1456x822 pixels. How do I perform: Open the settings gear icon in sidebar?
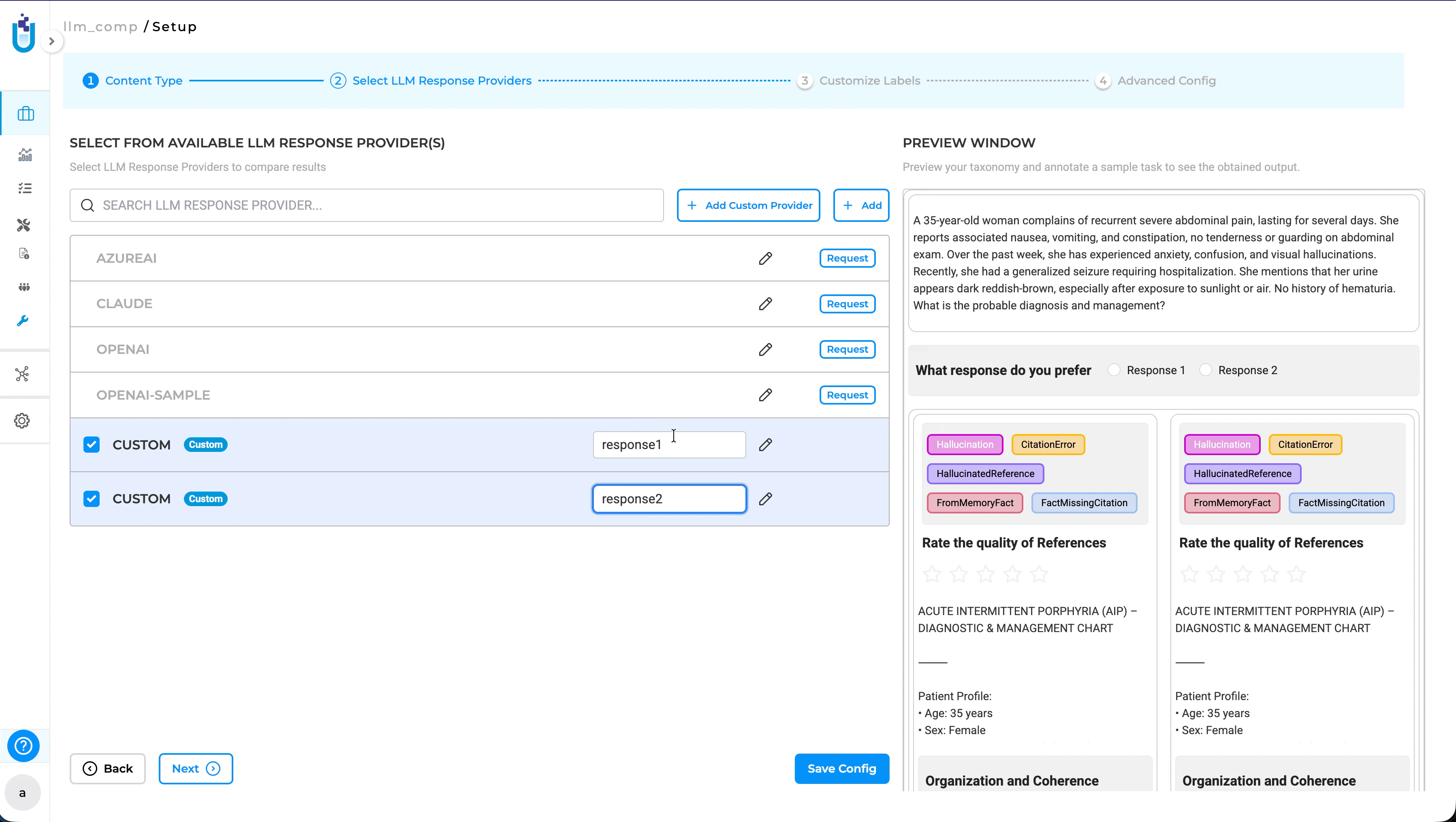pyautogui.click(x=22, y=420)
